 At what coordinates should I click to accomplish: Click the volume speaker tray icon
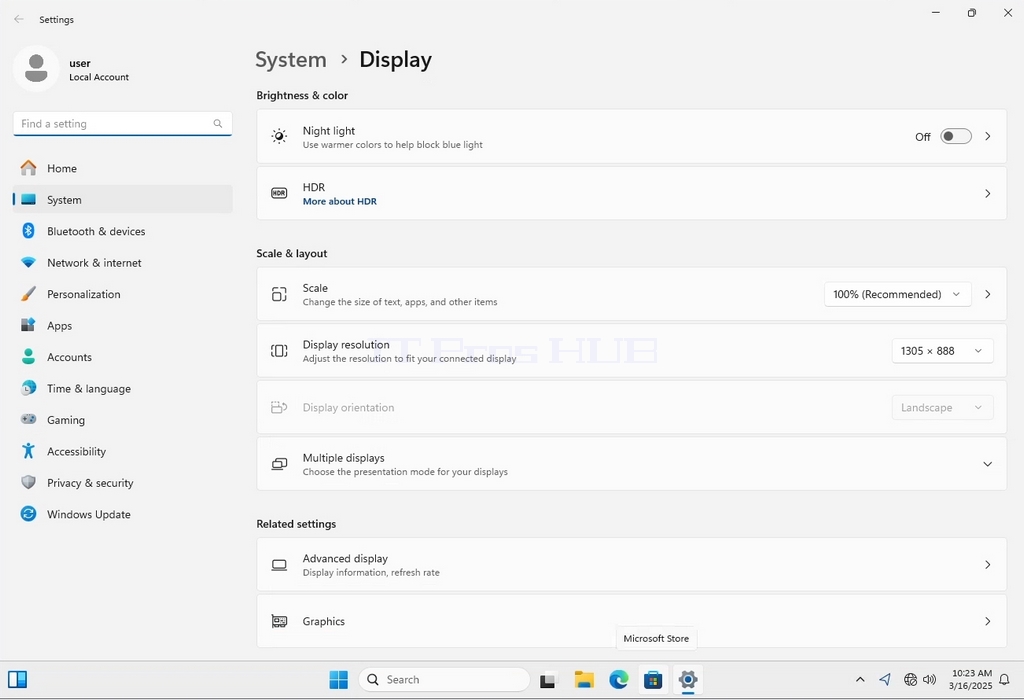[929, 680]
